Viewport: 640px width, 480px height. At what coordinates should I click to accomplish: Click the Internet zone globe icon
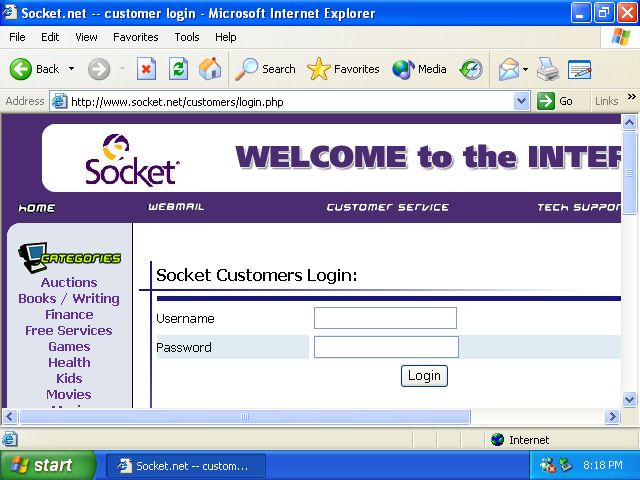pos(498,440)
